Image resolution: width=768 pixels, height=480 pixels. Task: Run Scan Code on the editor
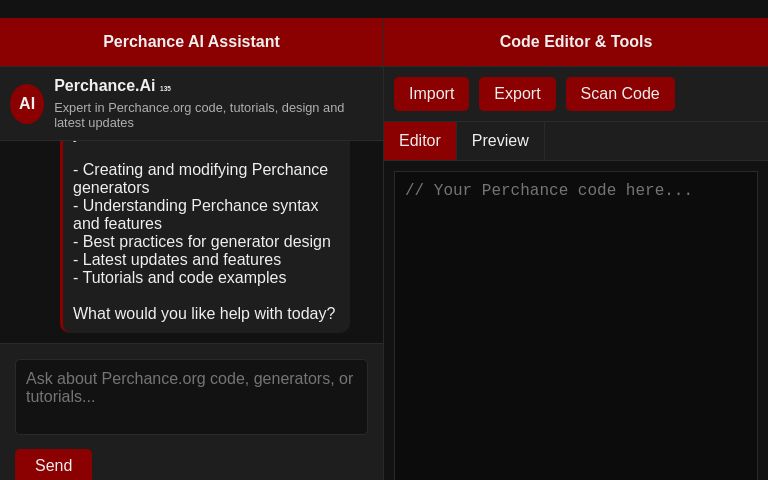coord(619,94)
